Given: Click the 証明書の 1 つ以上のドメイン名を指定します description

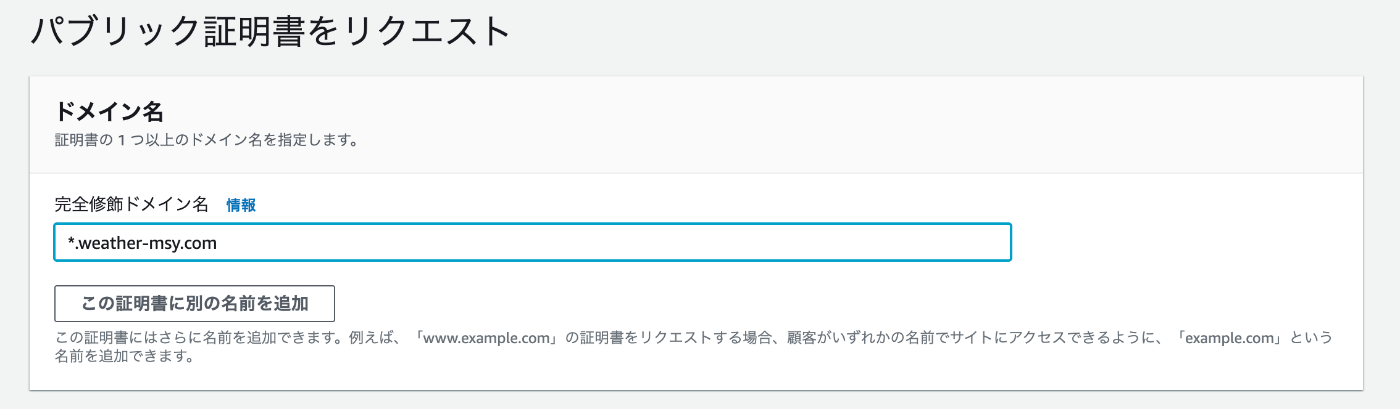Looking at the screenshot, I should point(206,140).
